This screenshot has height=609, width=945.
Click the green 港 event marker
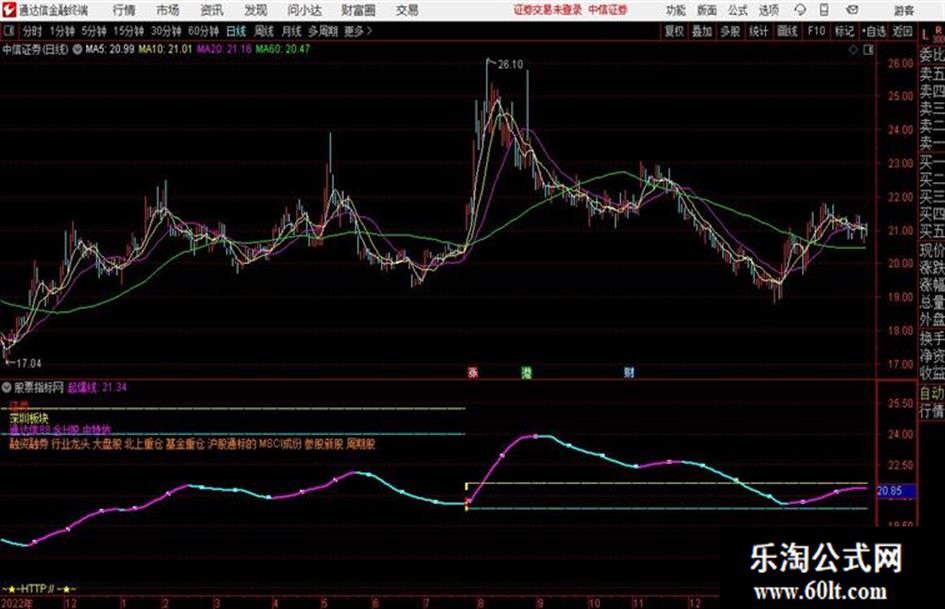pyautogui.click(x=527, y=373)
